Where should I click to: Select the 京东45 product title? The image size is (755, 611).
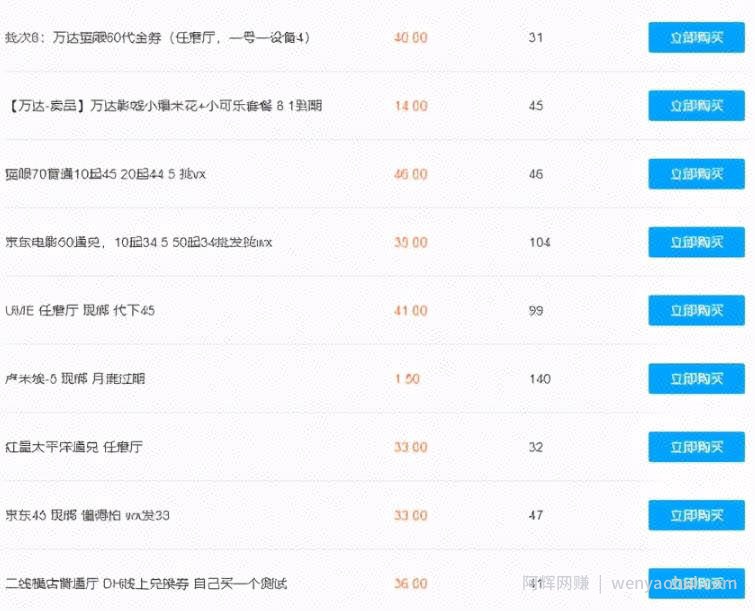87,515
